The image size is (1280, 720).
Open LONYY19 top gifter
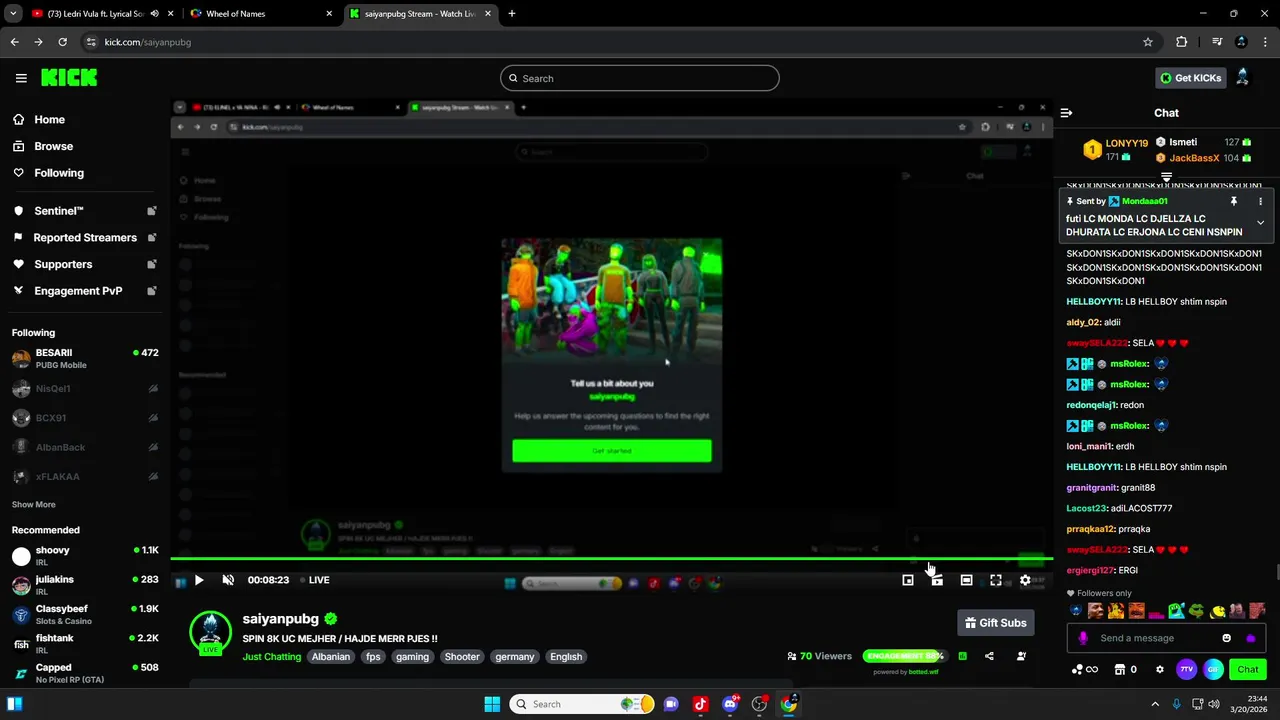point(1117,150)
